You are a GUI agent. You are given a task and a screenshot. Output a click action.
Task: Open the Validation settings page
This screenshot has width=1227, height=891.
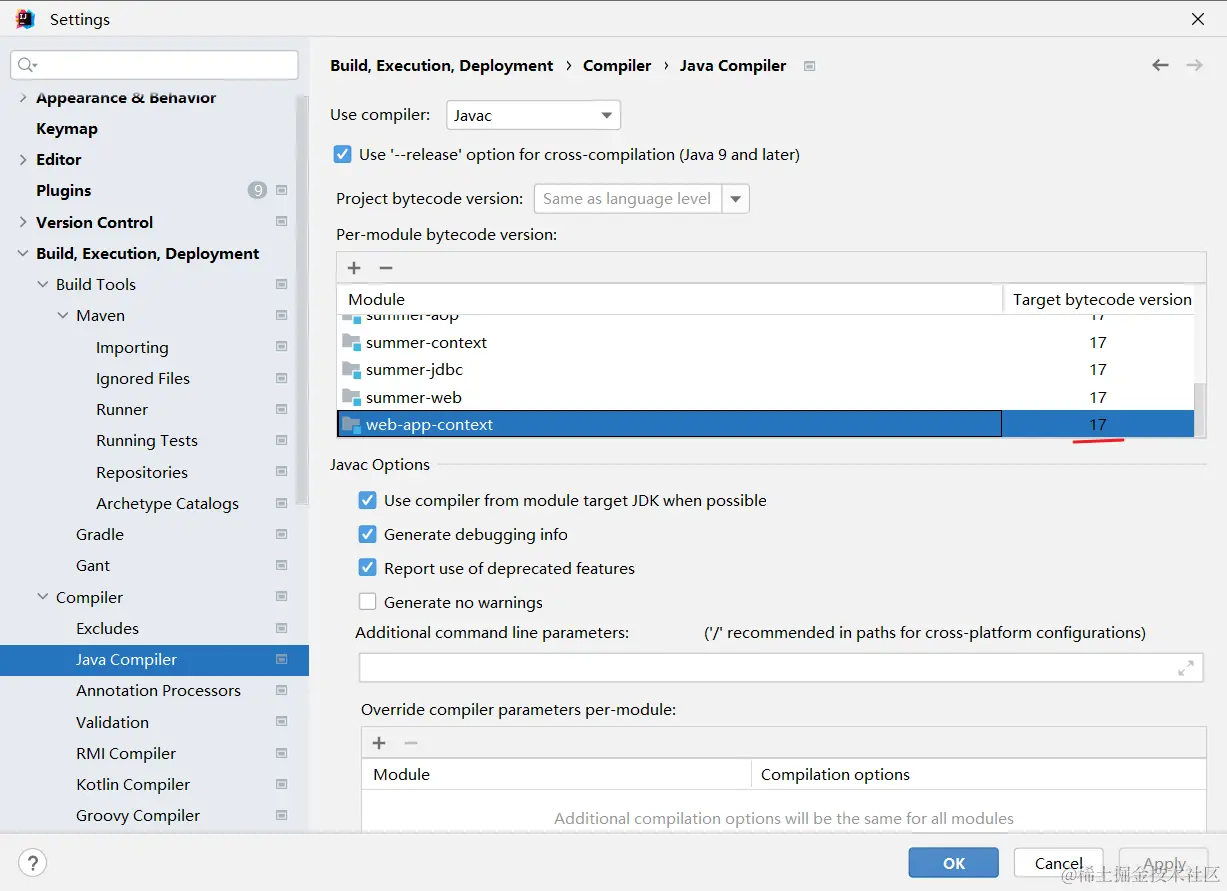pyautogui.click(x=112, y=722)
